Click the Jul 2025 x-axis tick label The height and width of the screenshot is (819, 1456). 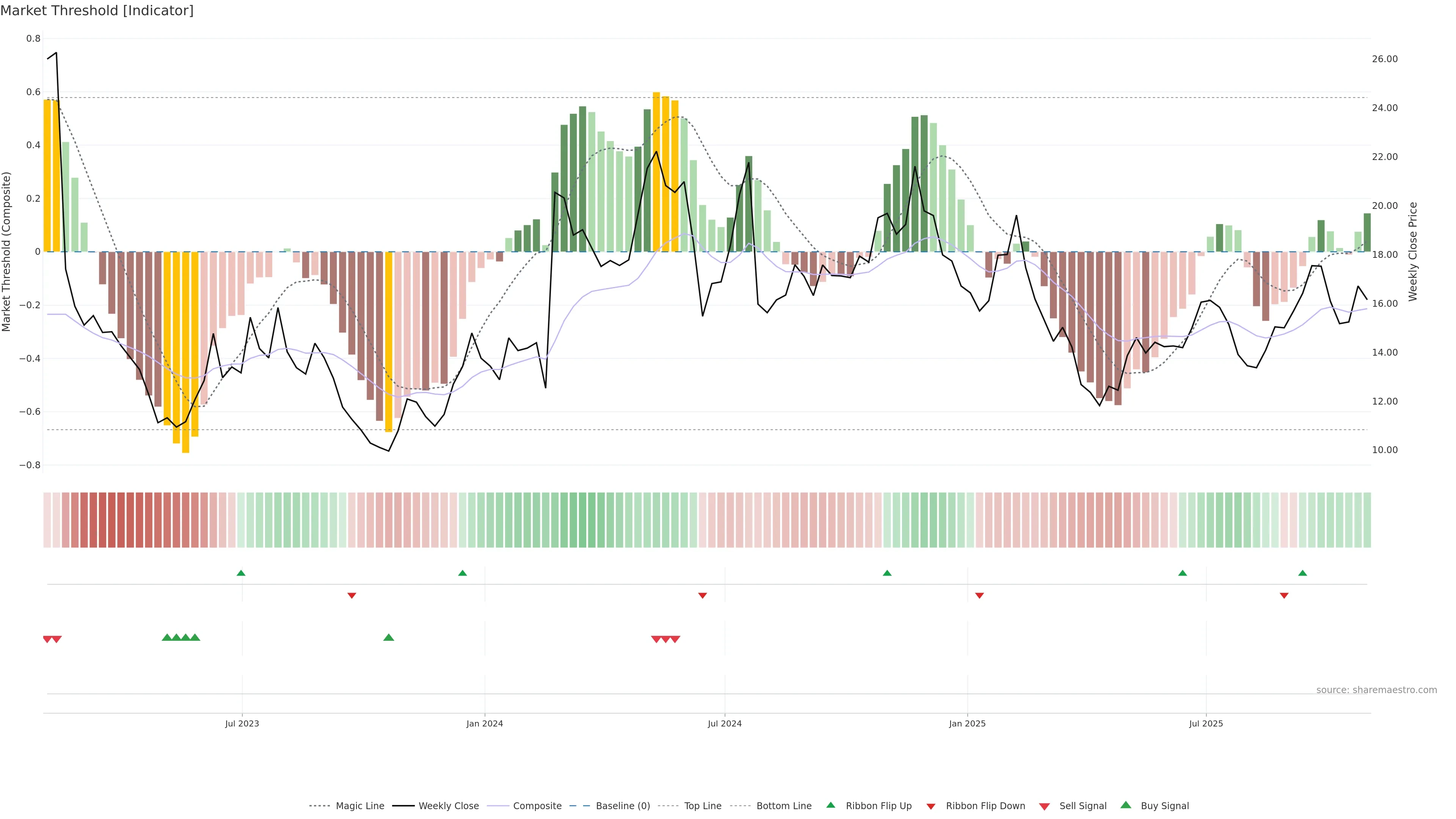[x=1206, y=723]
